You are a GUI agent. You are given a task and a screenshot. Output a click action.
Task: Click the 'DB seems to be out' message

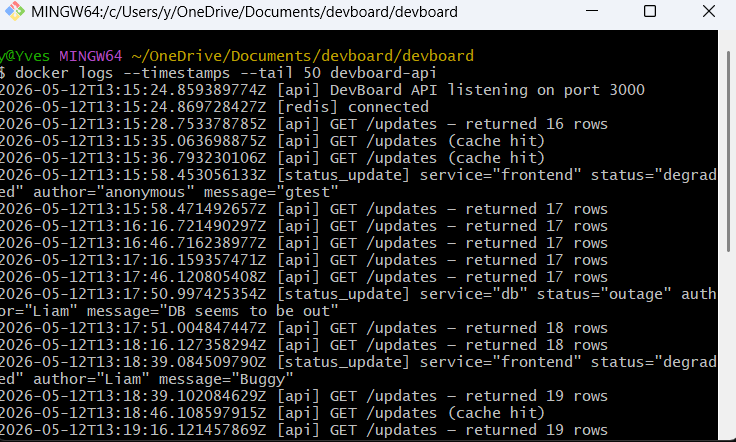(249, 311)
